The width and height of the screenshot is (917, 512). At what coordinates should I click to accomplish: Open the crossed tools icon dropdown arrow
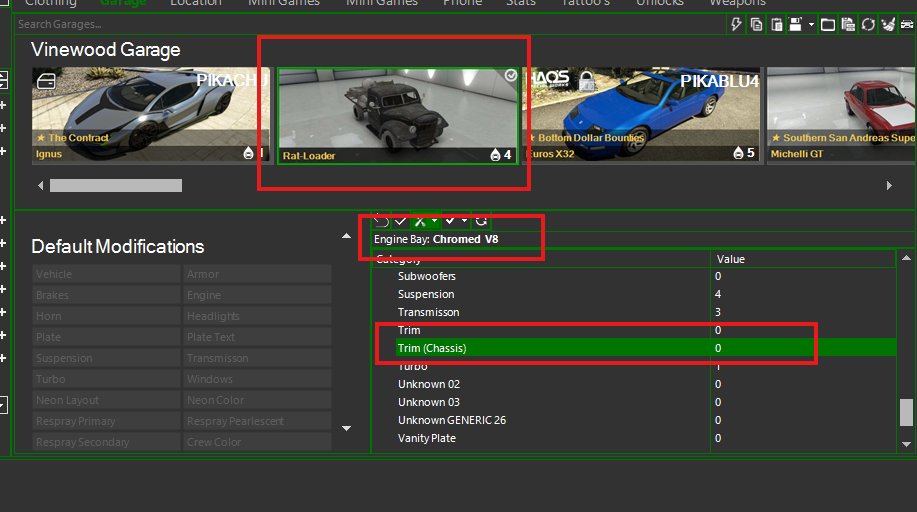point(435,221)
